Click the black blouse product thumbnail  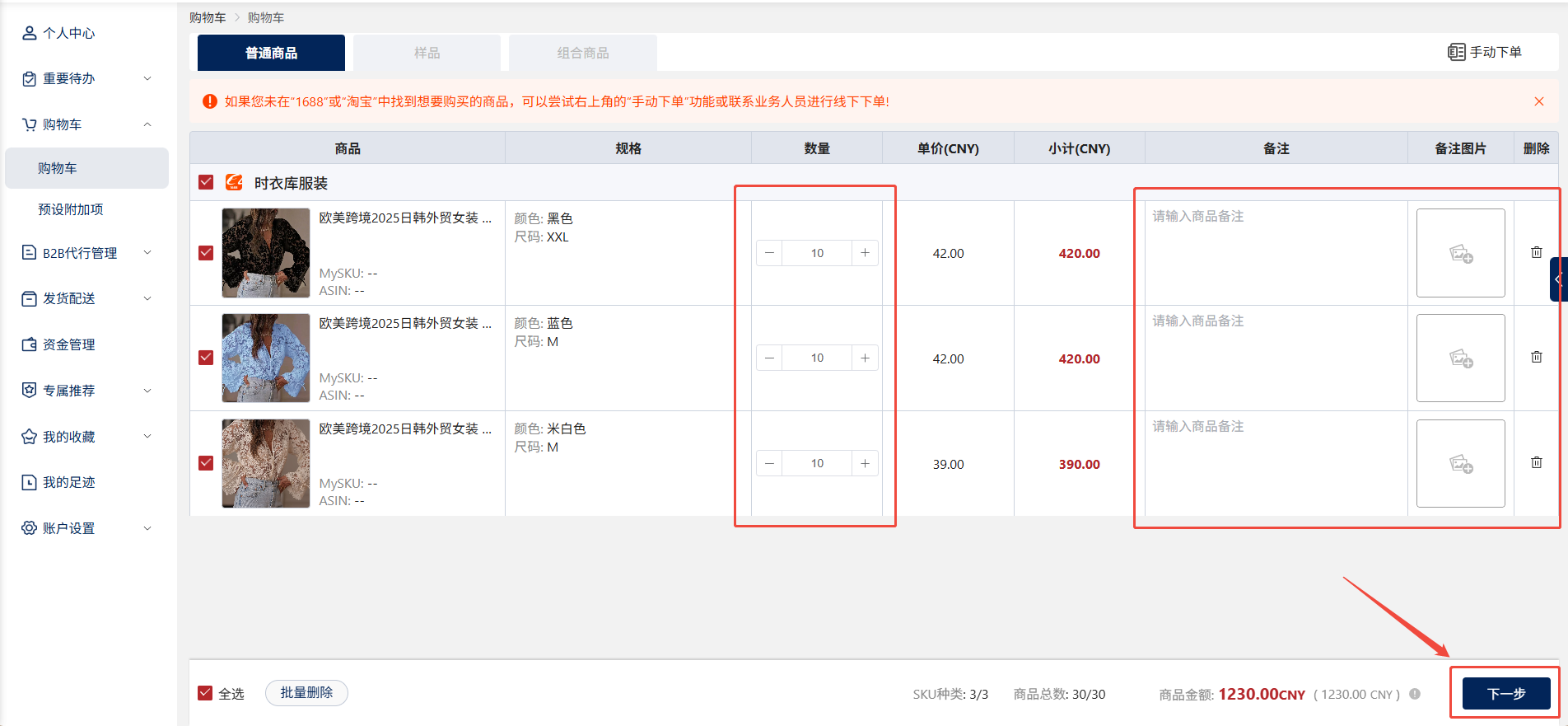point(266,253)
